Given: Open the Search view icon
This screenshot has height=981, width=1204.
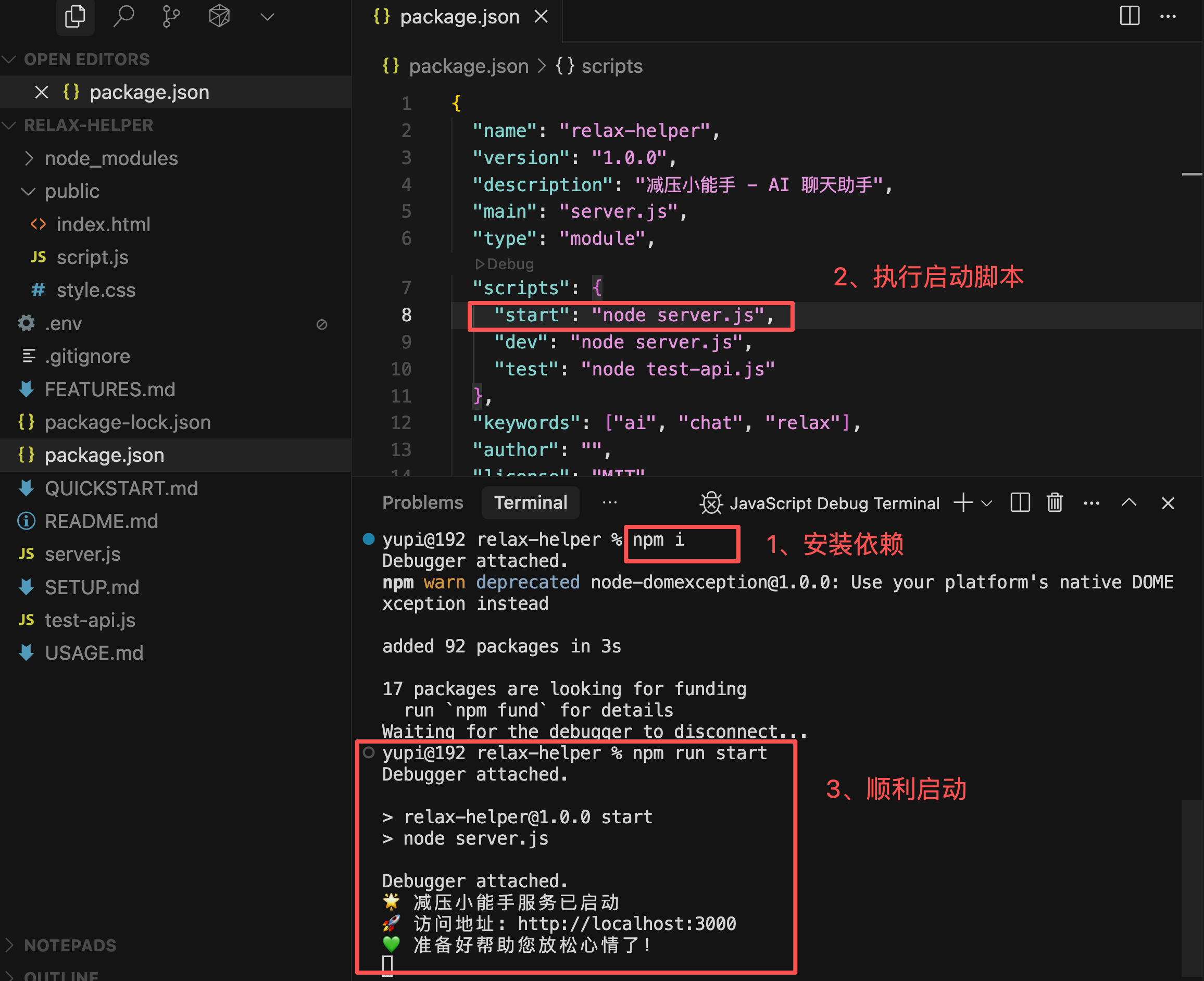Looking at the screenshot, I should coord(123,16).
